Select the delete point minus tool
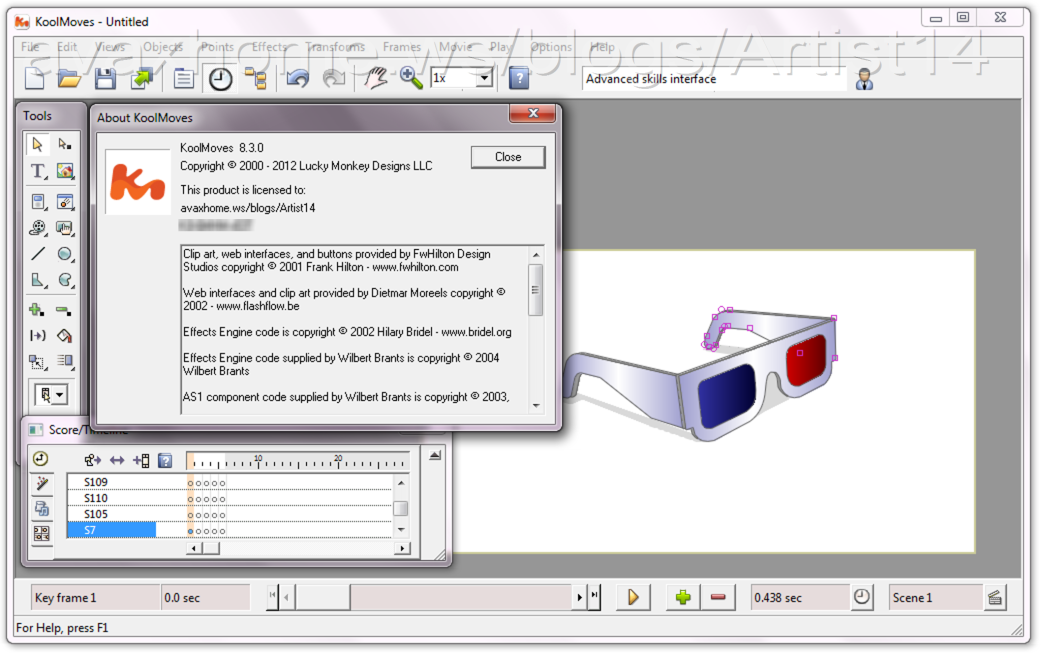The height and width of the screenshot is (653, 1041). pyautogui.click(x=64, y=310)
